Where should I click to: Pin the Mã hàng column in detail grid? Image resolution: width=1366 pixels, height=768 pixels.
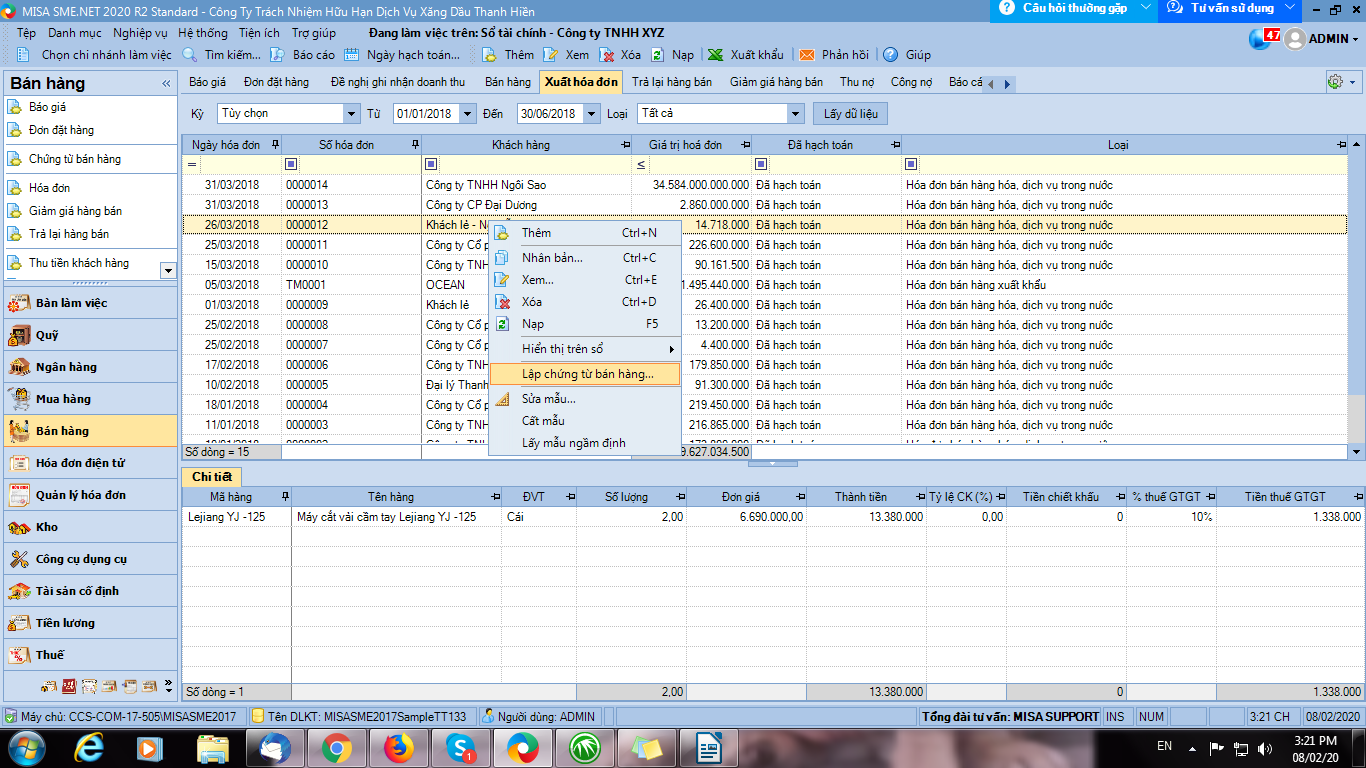tap(285, 497)
